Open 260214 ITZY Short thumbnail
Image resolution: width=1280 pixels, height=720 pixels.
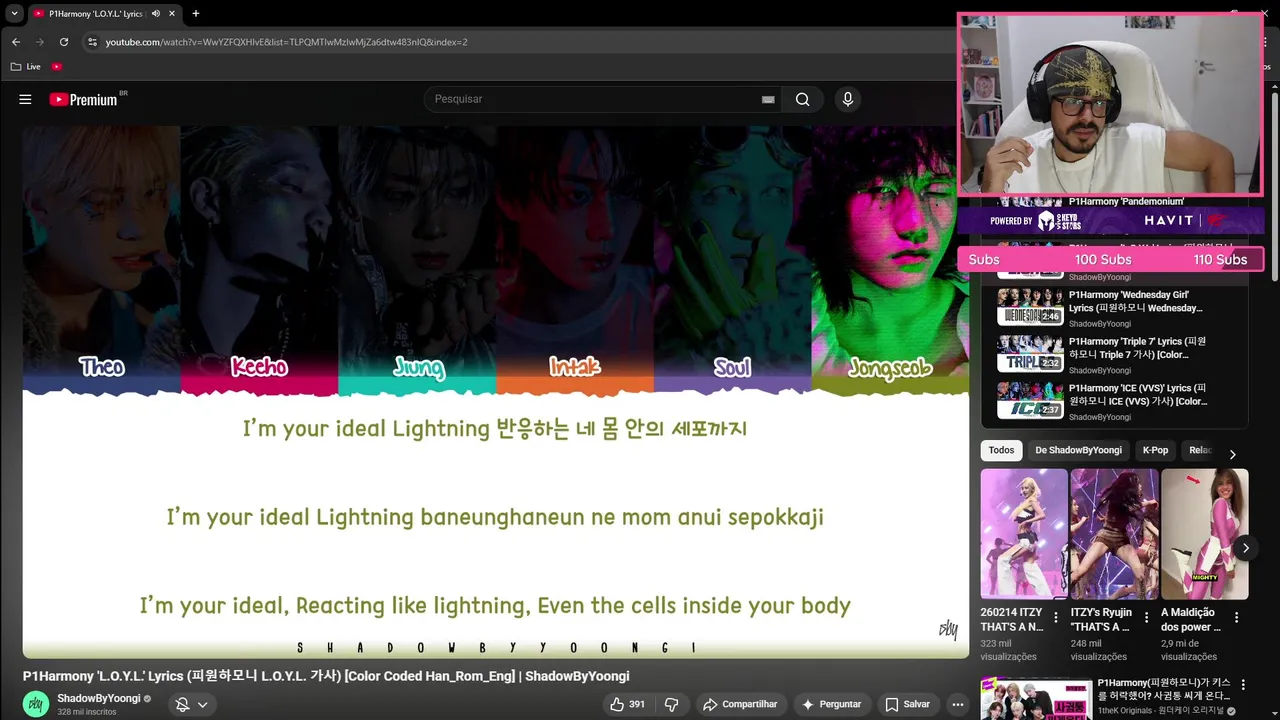[x=1024, y=534]
